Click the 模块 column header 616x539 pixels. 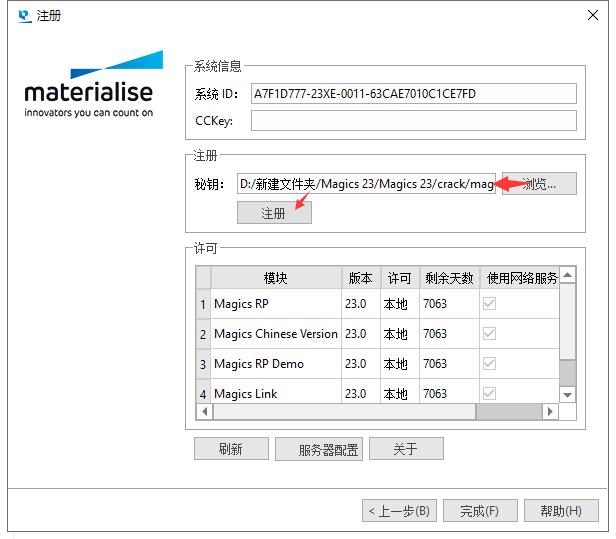[276, 278]
